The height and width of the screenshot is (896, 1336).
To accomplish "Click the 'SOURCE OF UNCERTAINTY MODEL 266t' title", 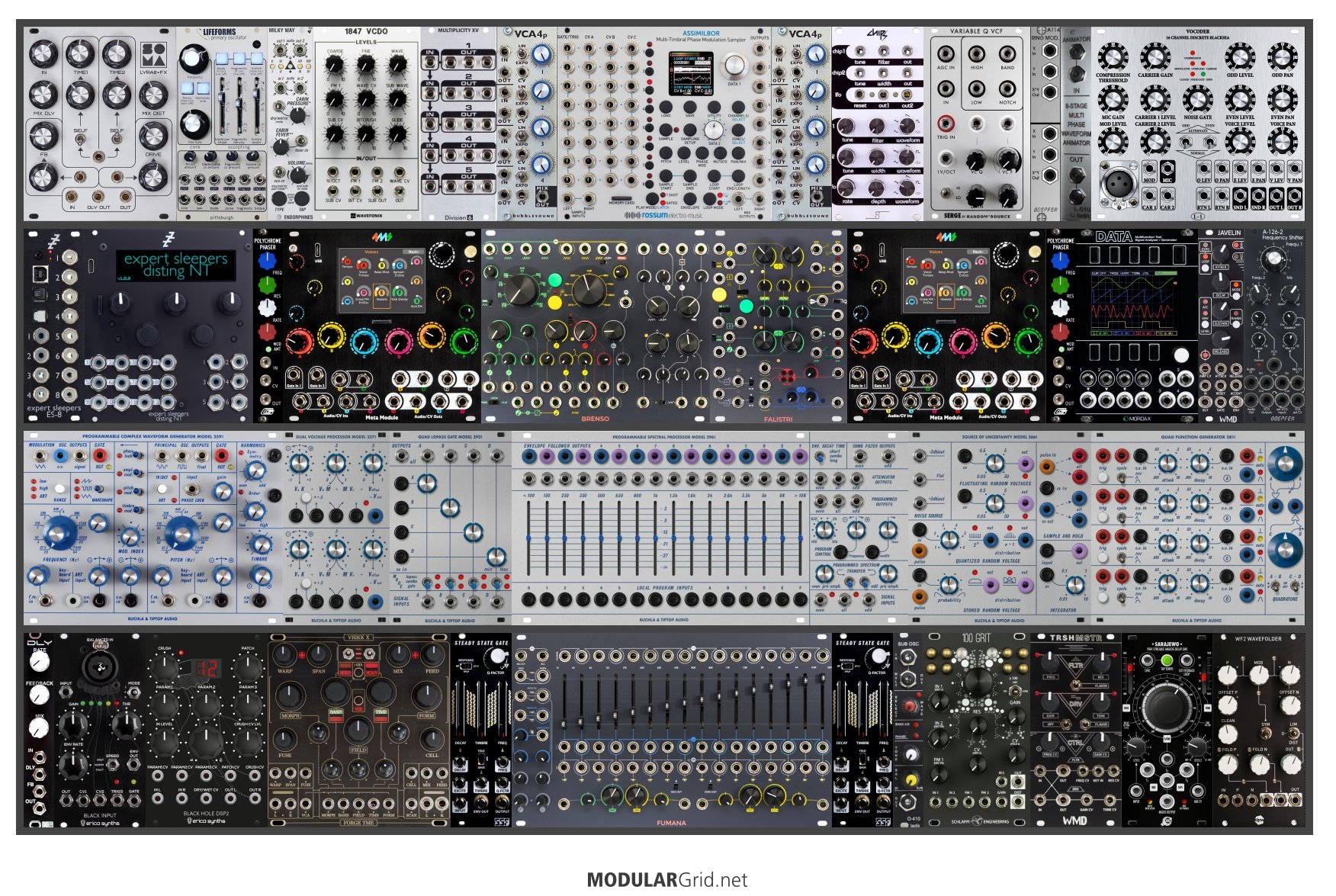I will pos(1000,437).
